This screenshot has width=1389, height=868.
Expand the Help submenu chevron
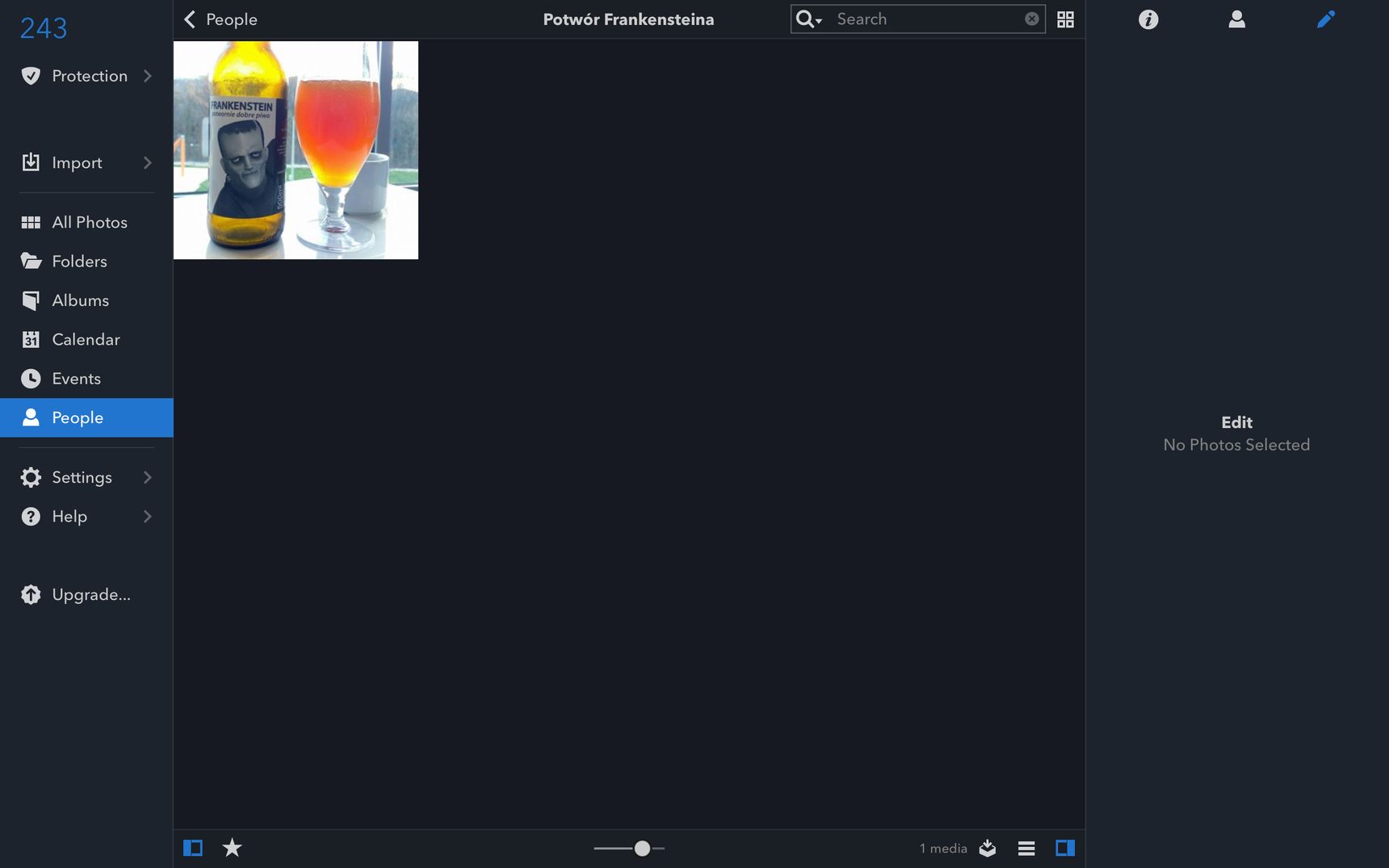[148, 516]
